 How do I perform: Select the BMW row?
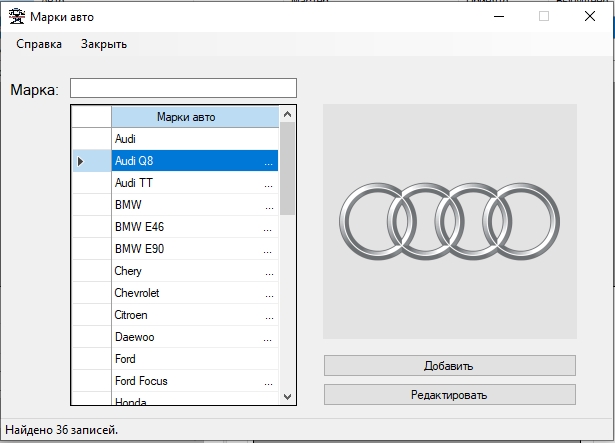[195, 205]
